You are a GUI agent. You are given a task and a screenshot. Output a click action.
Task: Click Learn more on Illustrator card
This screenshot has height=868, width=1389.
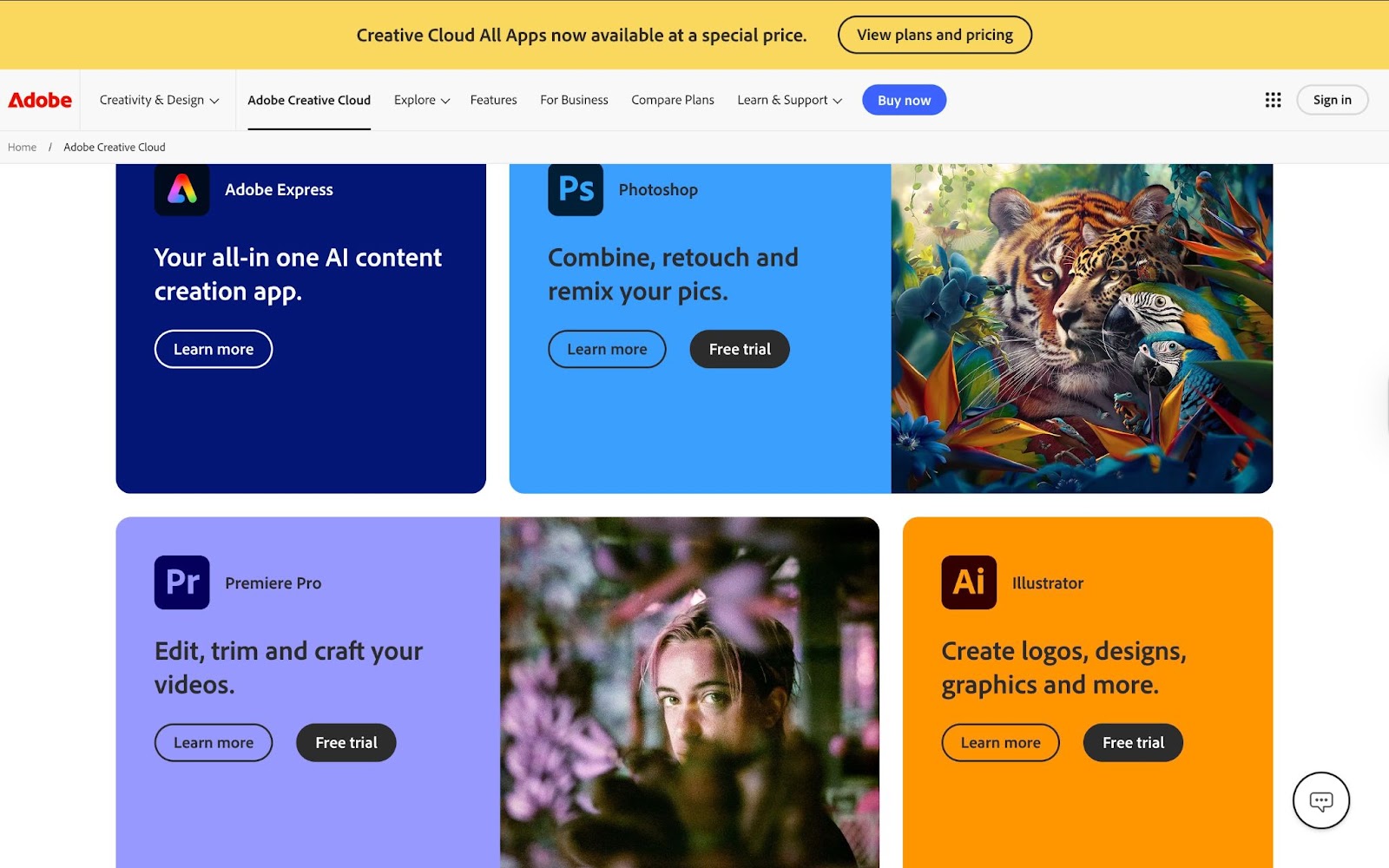coord(1000,742)
